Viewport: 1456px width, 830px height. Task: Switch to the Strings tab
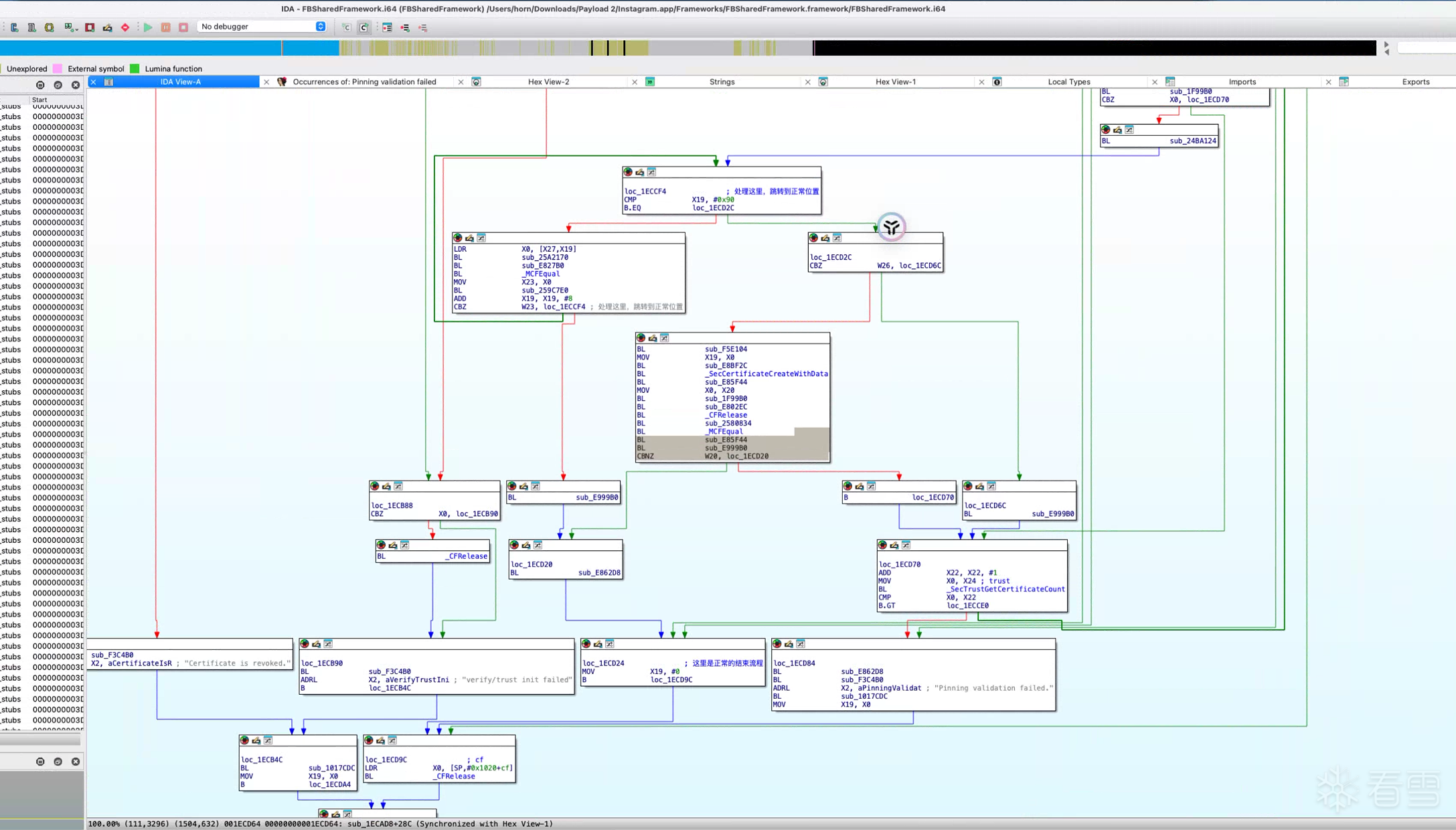click(x=722, y=82)
